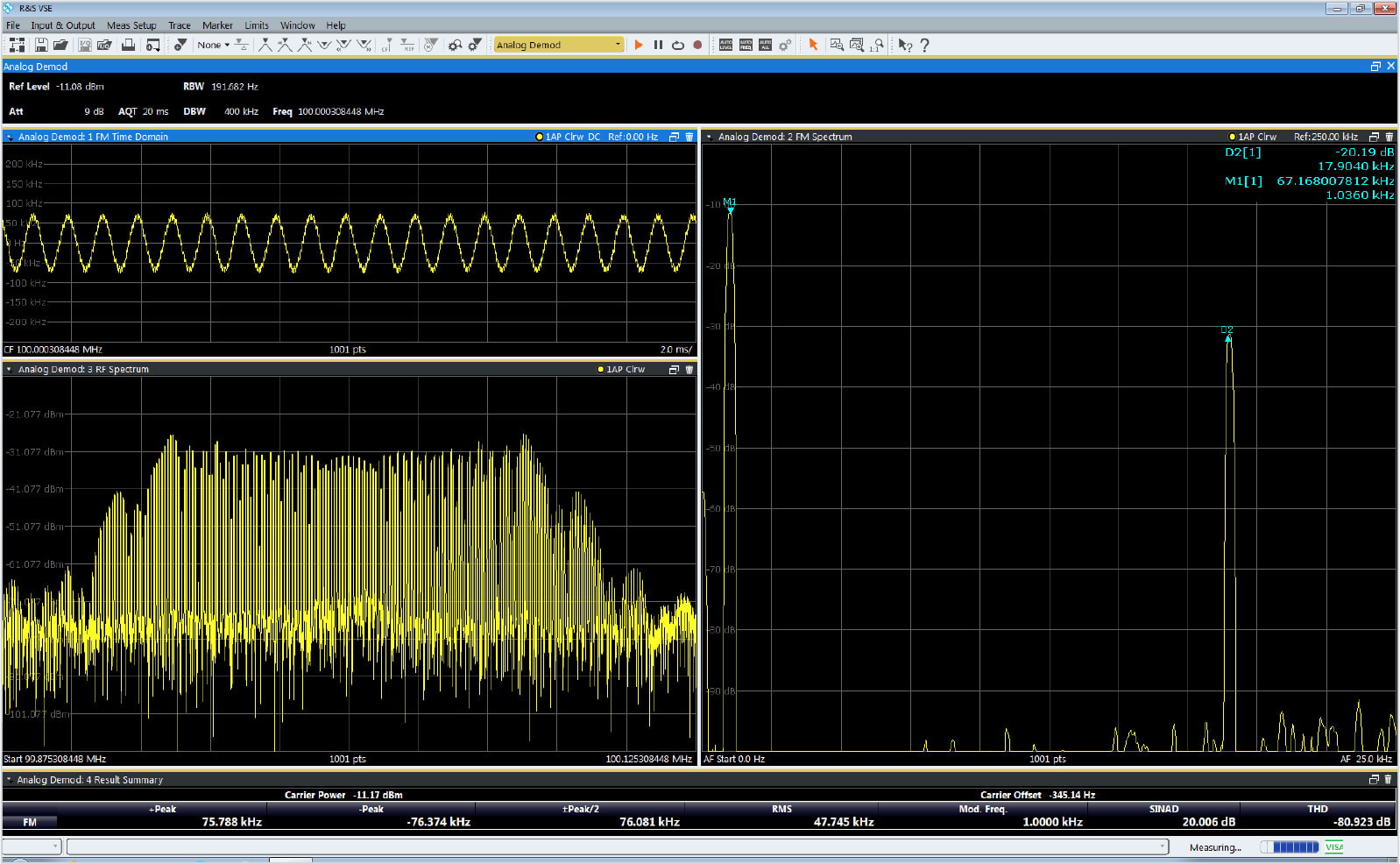Click the Next Peak Left marker icon
Screen dimensions: 1400x864
285,45
